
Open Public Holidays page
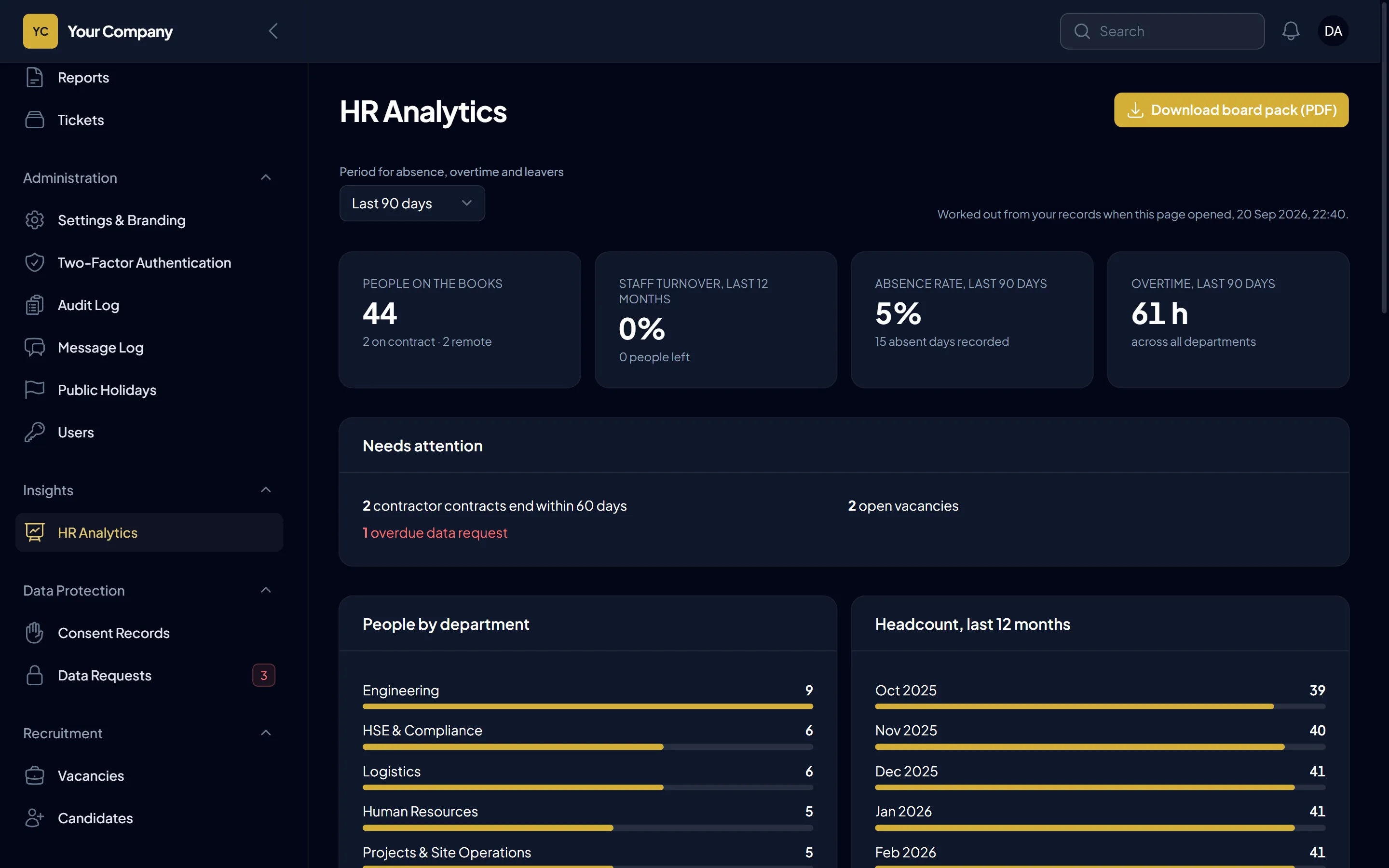coord(149,390)
